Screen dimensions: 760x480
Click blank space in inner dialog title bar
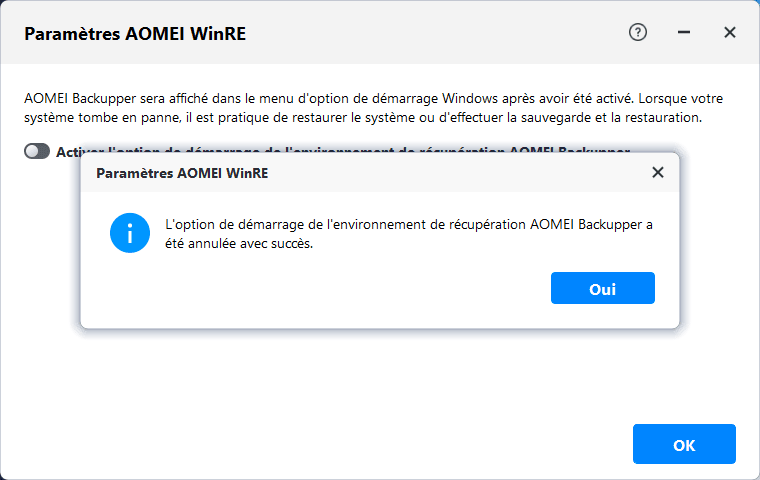tap(450, 173)
